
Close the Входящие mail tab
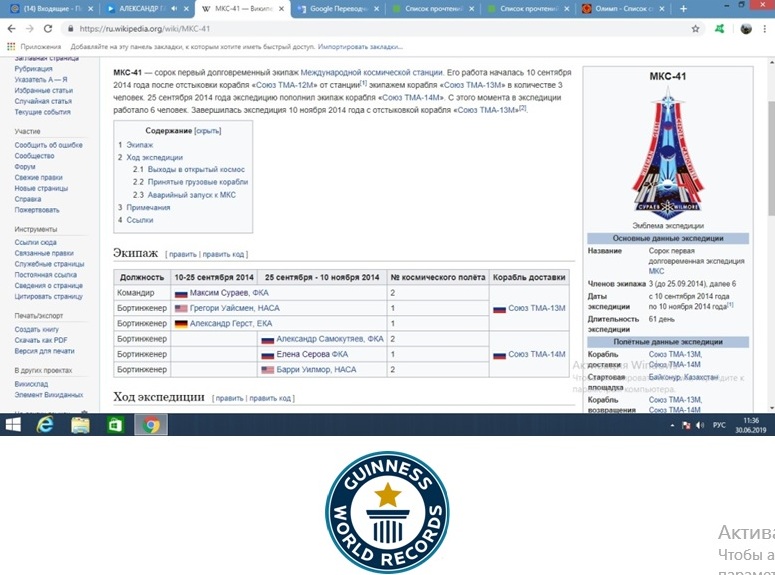(90, 8)
